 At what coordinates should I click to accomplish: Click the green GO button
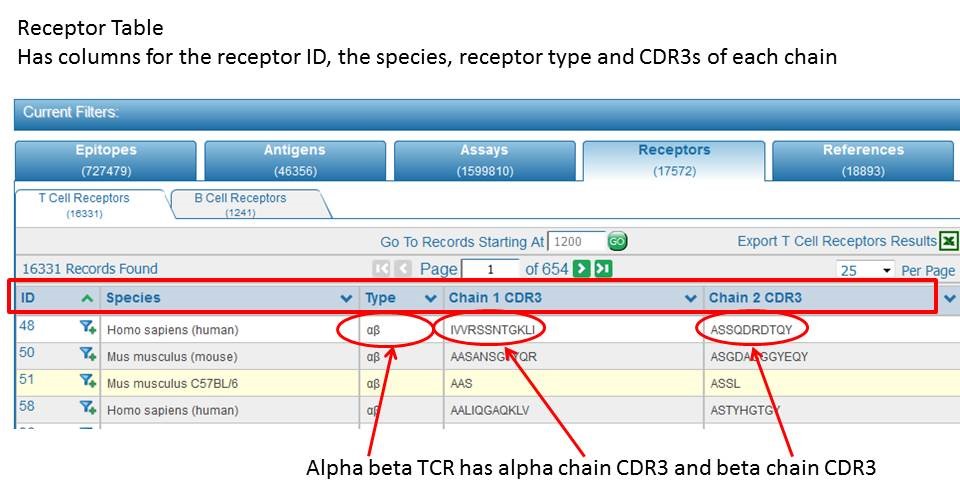(618, 242)
